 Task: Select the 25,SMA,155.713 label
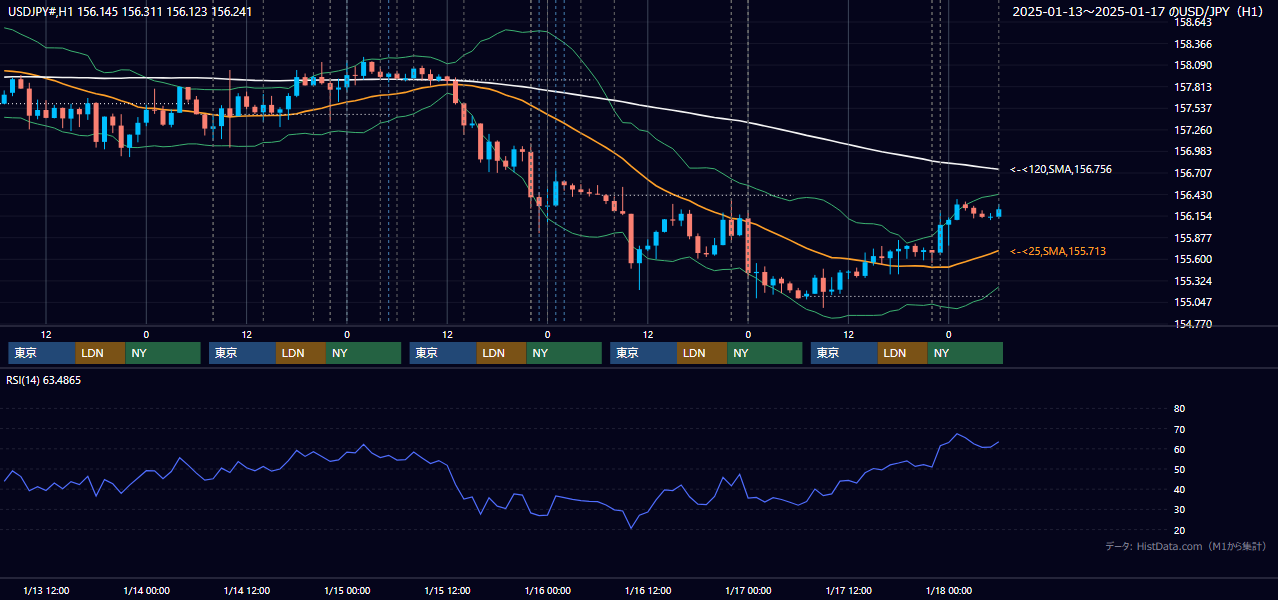pos(1058,251)
